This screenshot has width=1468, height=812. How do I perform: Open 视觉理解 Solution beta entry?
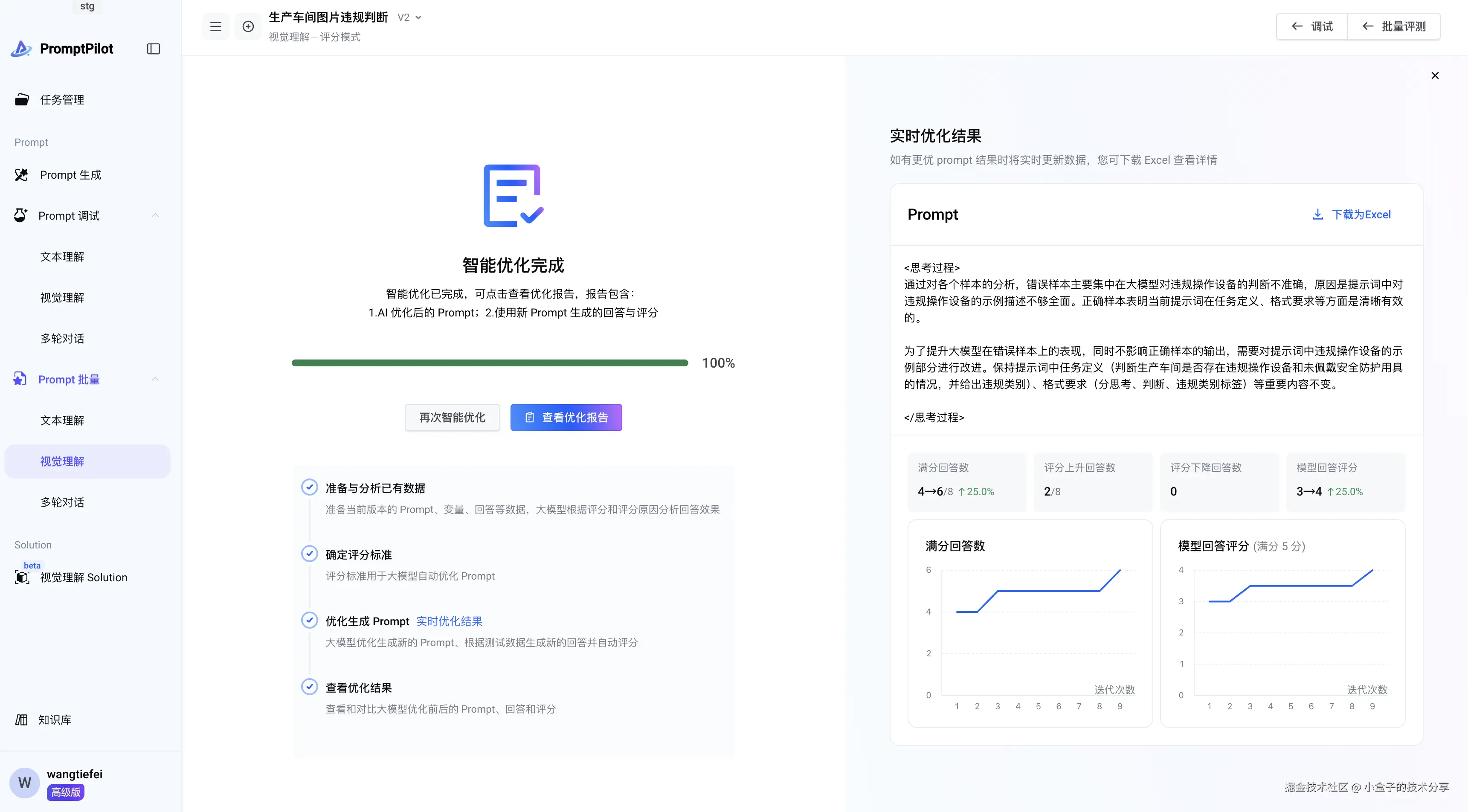point(83,577)
